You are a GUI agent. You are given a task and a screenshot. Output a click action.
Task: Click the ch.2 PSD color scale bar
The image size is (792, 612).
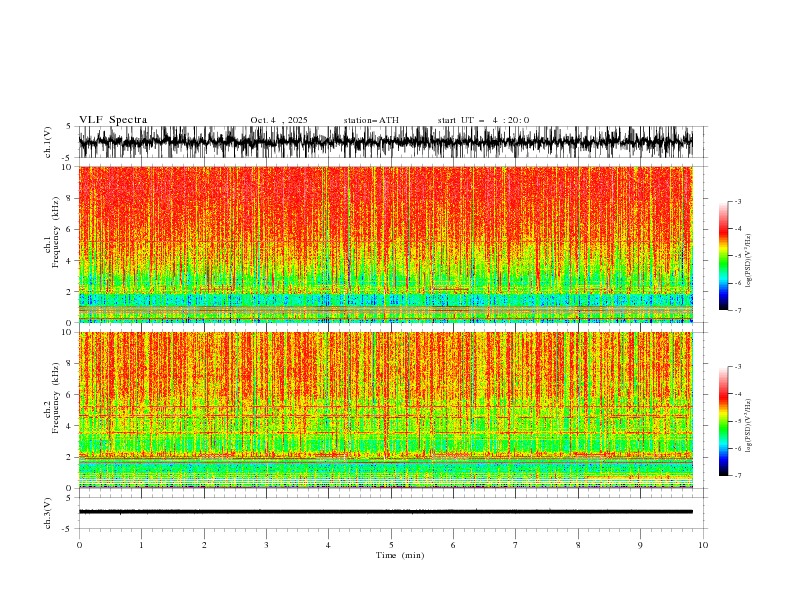[723, 421]
